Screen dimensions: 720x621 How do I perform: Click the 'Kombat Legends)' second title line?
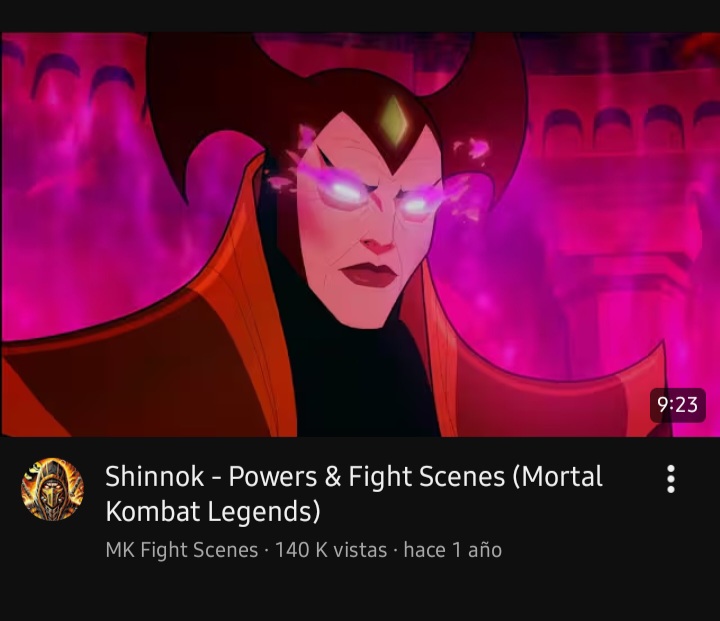pyautogui.click(x=213, y=511)
